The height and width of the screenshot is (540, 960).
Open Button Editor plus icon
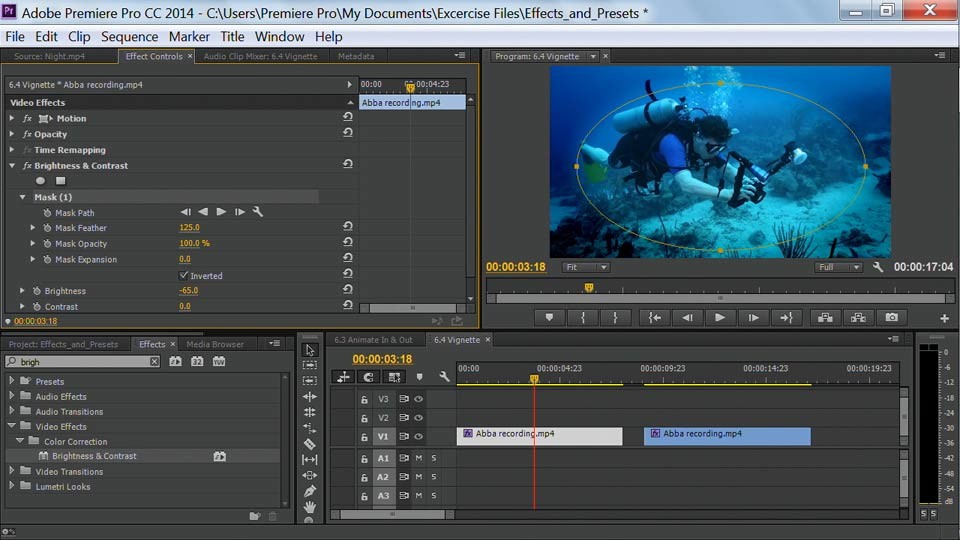[x=944, y=318]
